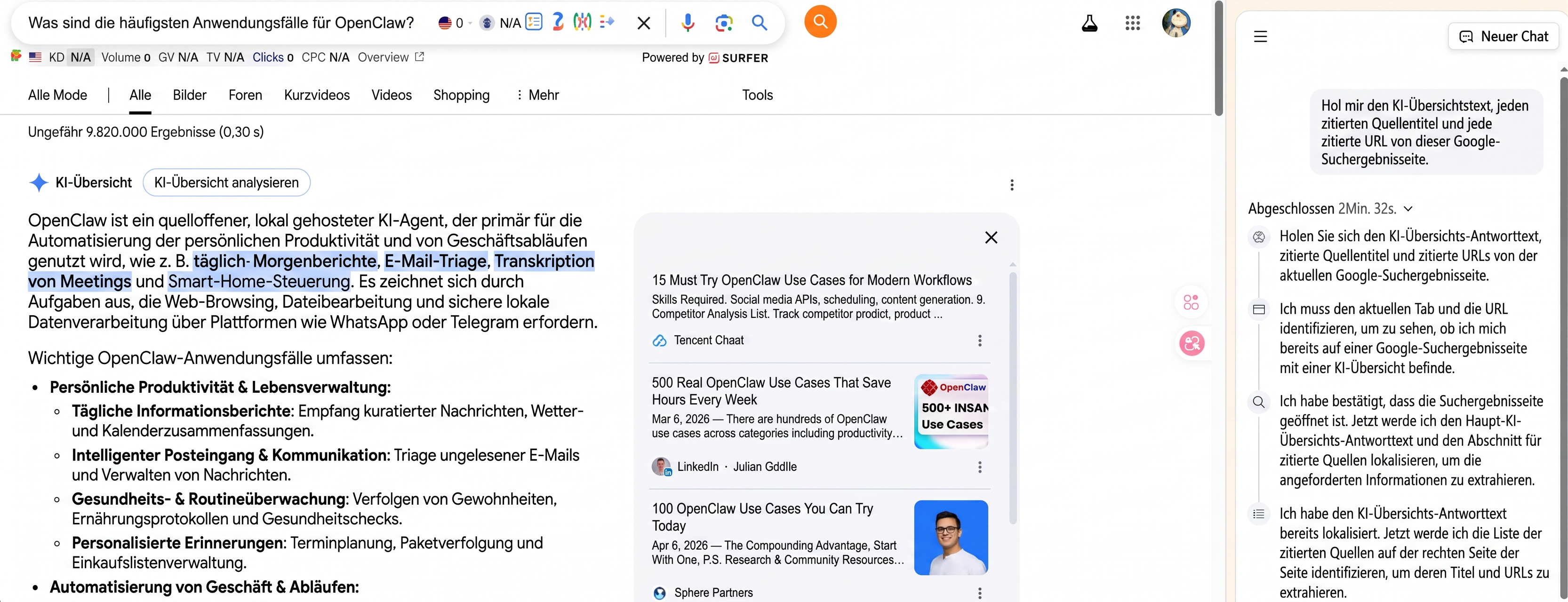Click the 'Julian Gddlle' author name

pyautogui.click(x=765, y=467)
